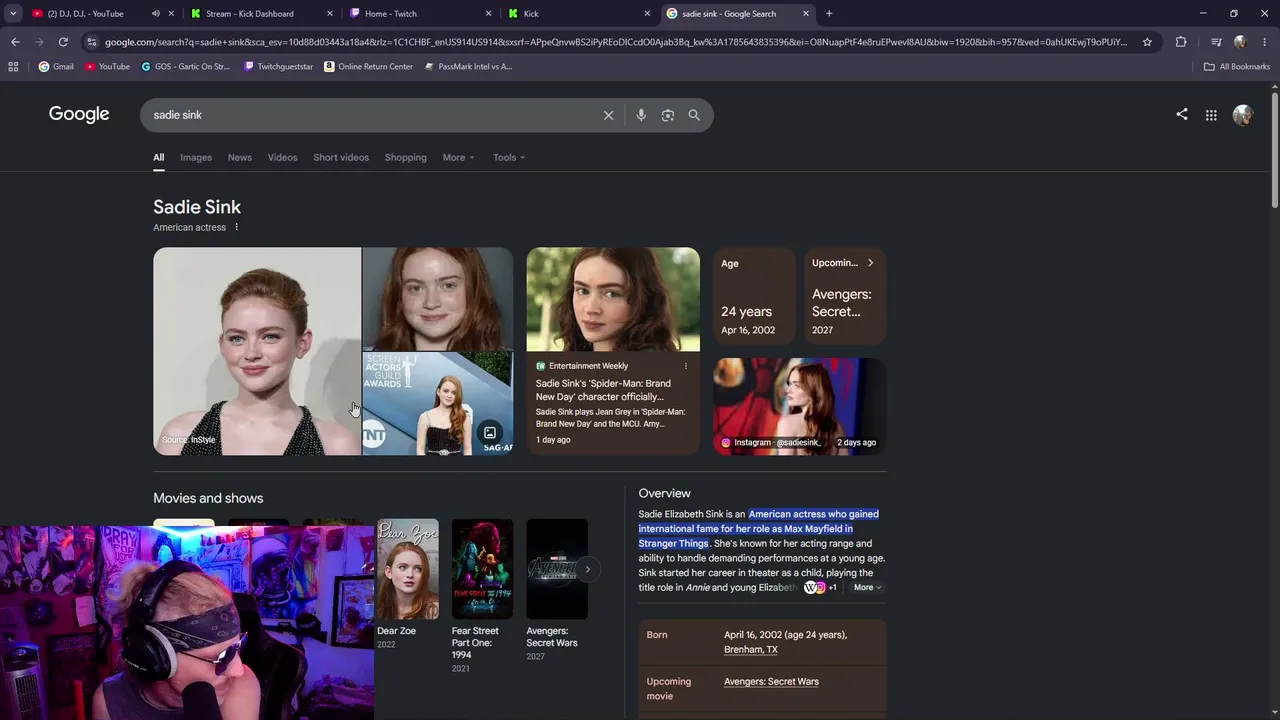Show more movies with the carousel arrow
Screen dimensions: 1280x720
(588, 569)
